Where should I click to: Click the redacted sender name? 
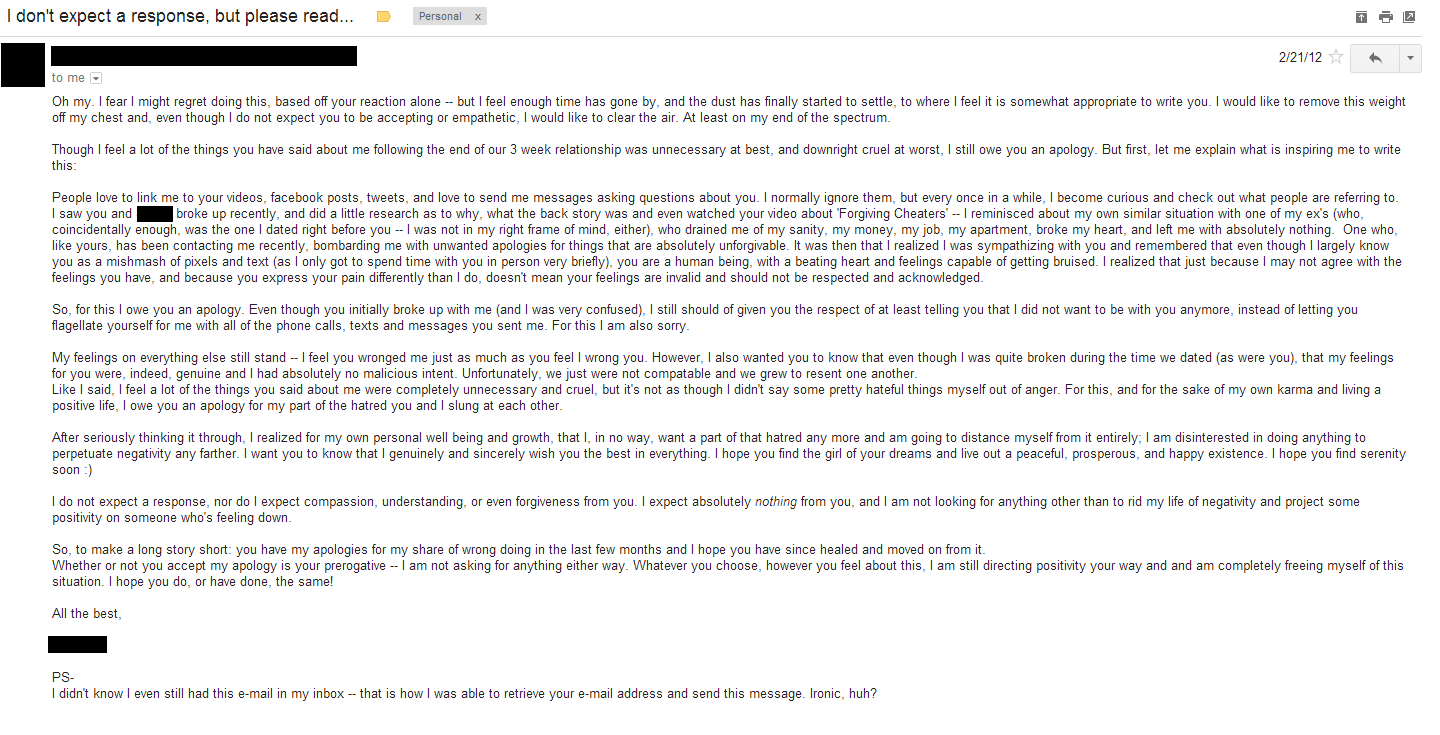point(204,56)
